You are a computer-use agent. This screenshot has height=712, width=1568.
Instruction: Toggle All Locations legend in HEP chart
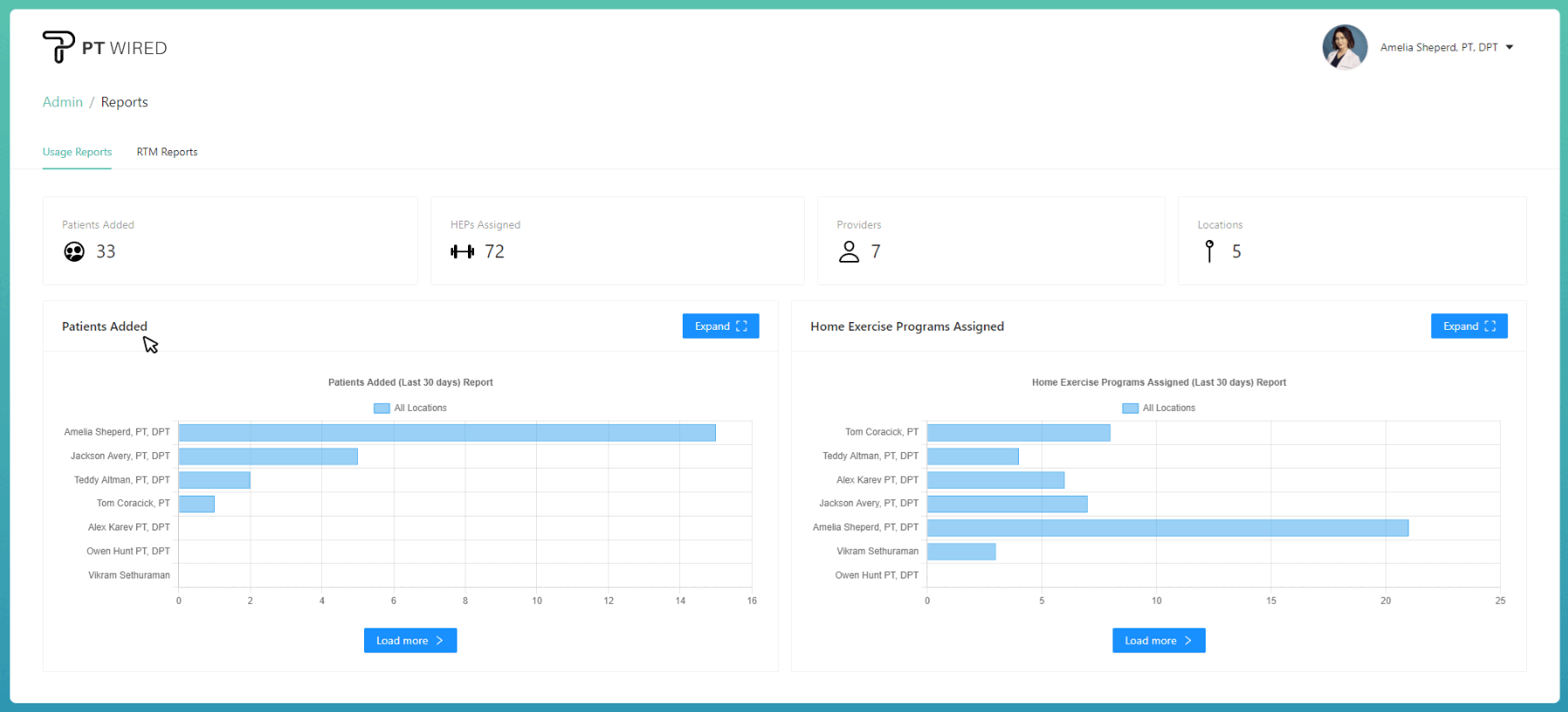(1159, 408)
